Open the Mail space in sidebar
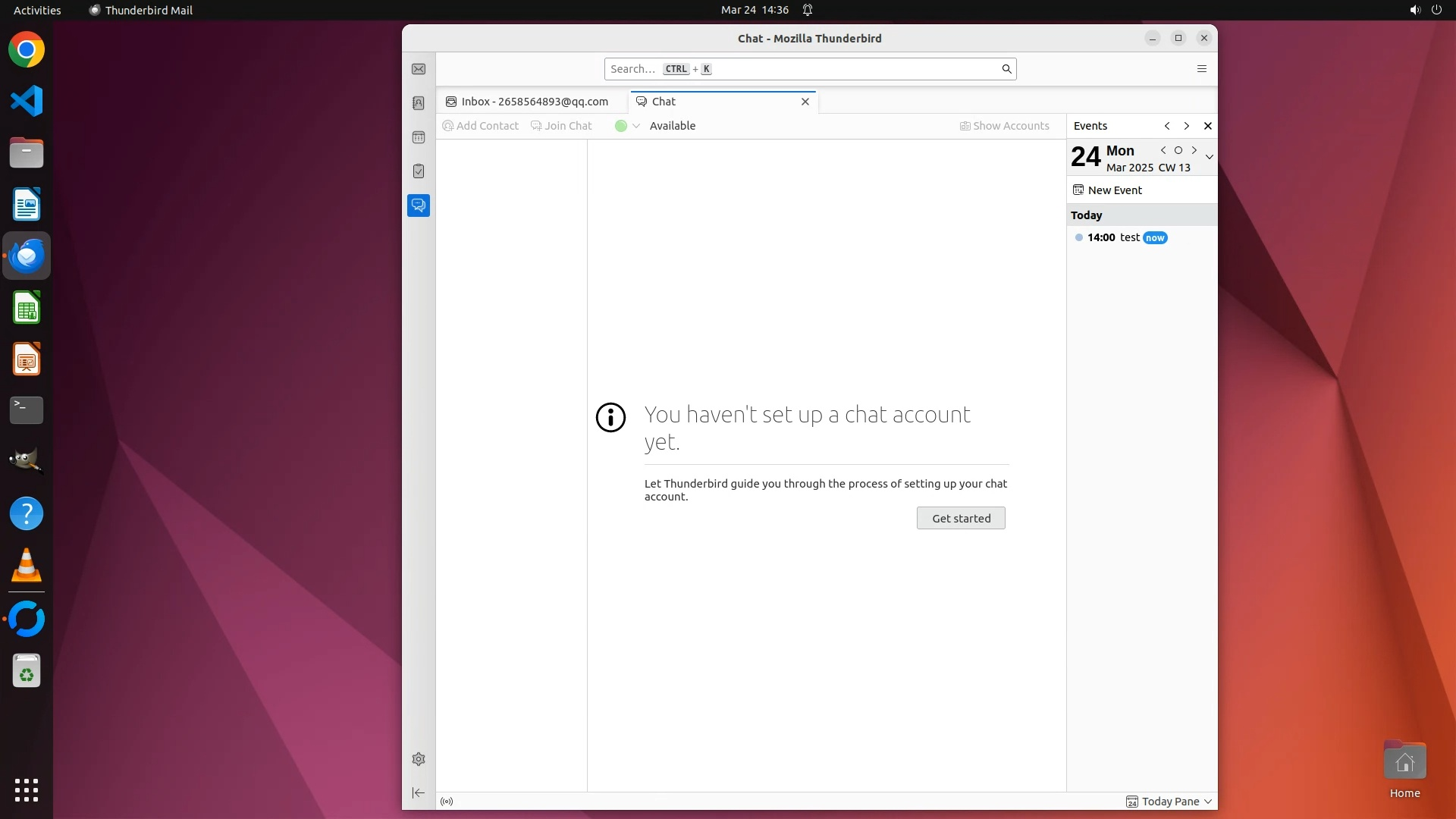Screen dimensions: 1456x819 (419, 69)
